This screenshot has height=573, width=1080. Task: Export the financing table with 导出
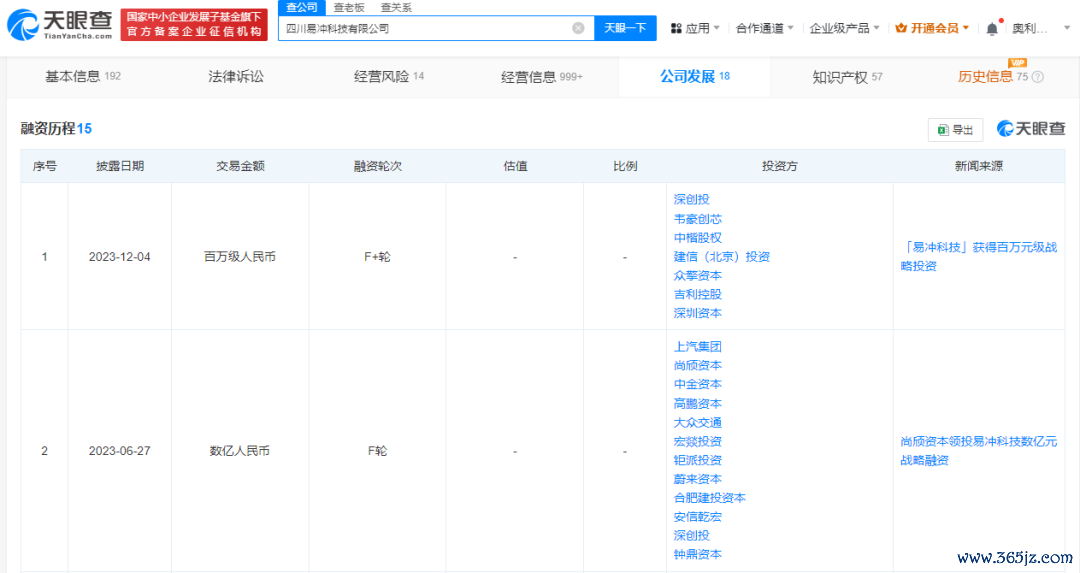pos(955,129)
